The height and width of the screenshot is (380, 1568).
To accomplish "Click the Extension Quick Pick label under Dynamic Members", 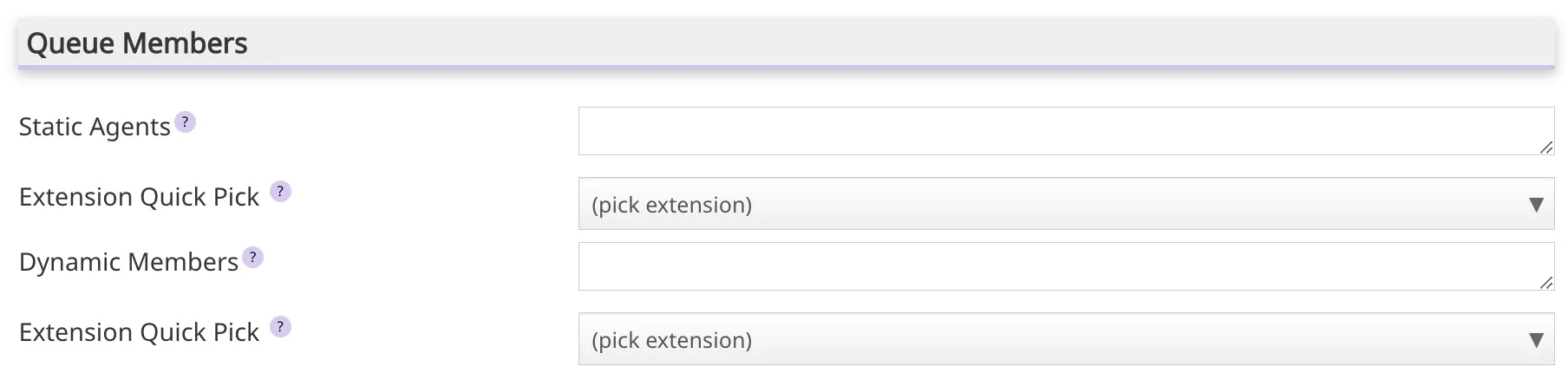I will (x=139, y=332).
